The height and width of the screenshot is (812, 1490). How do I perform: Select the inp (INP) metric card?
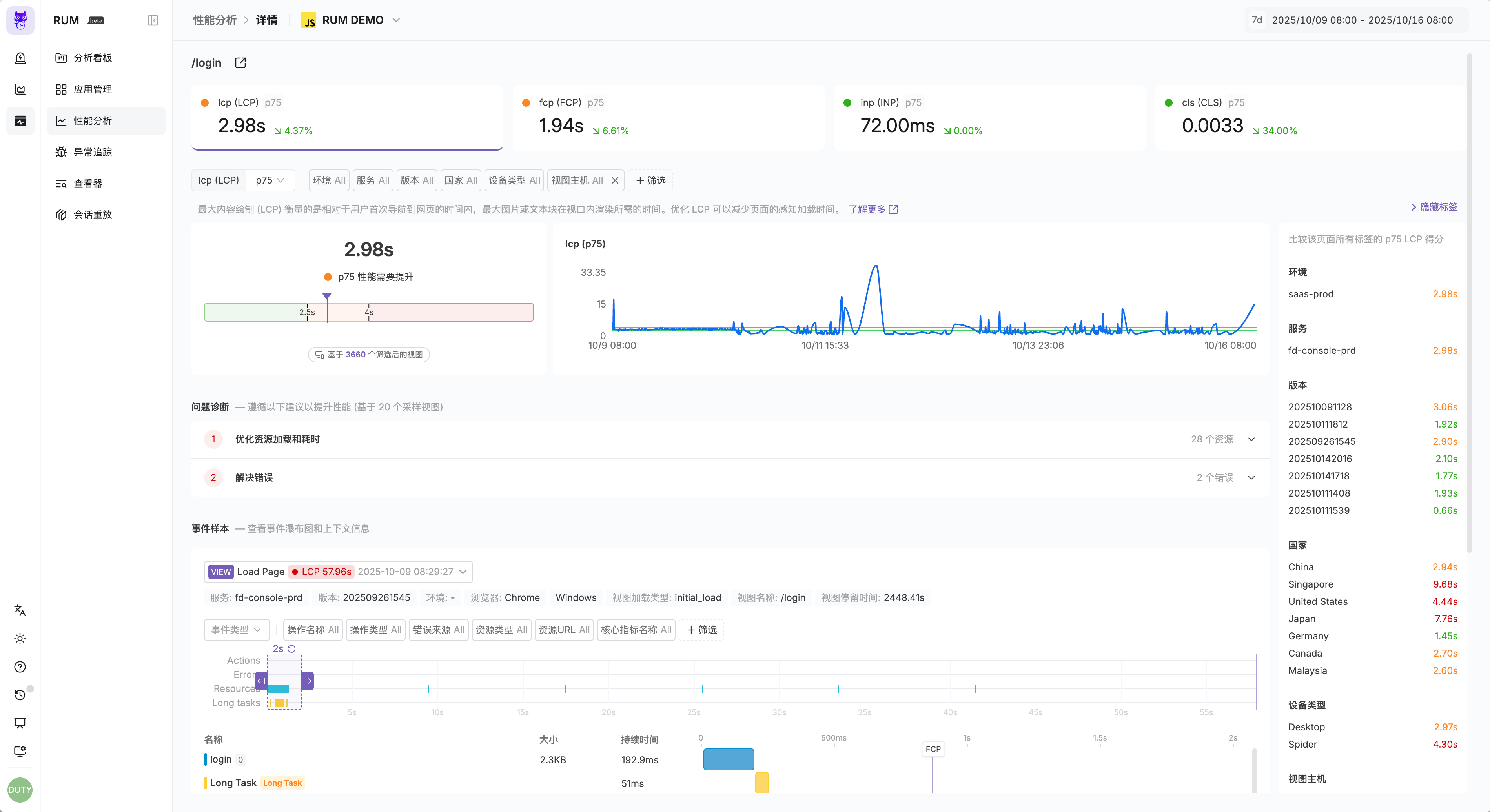989,117
